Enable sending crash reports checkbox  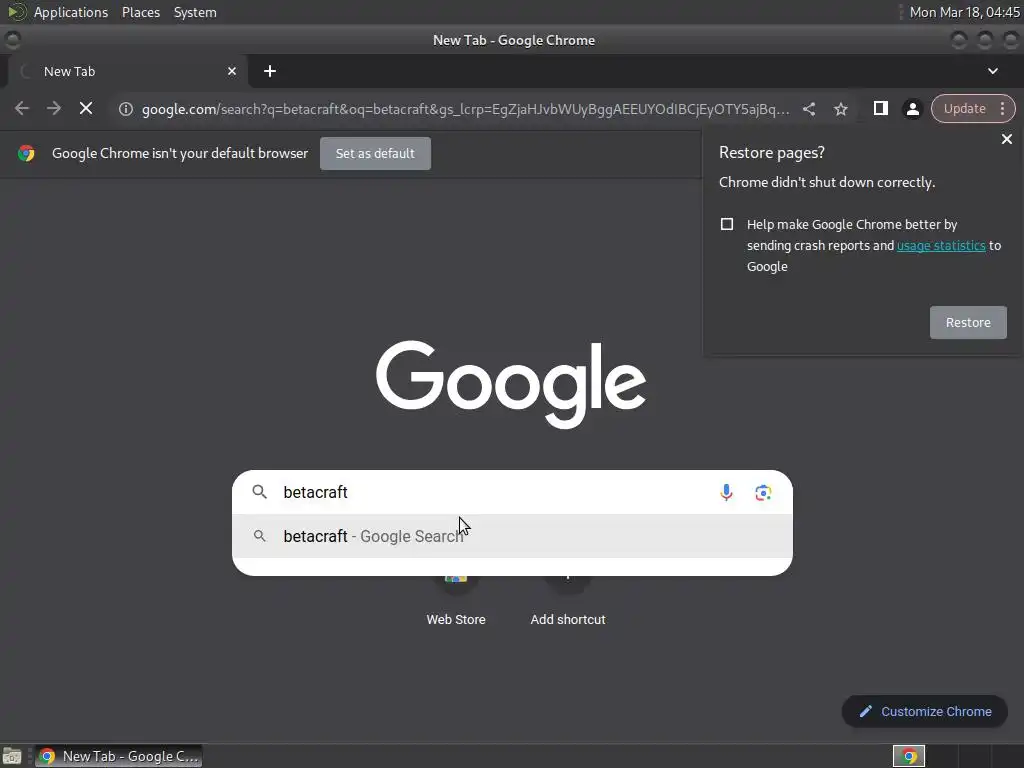726,224
